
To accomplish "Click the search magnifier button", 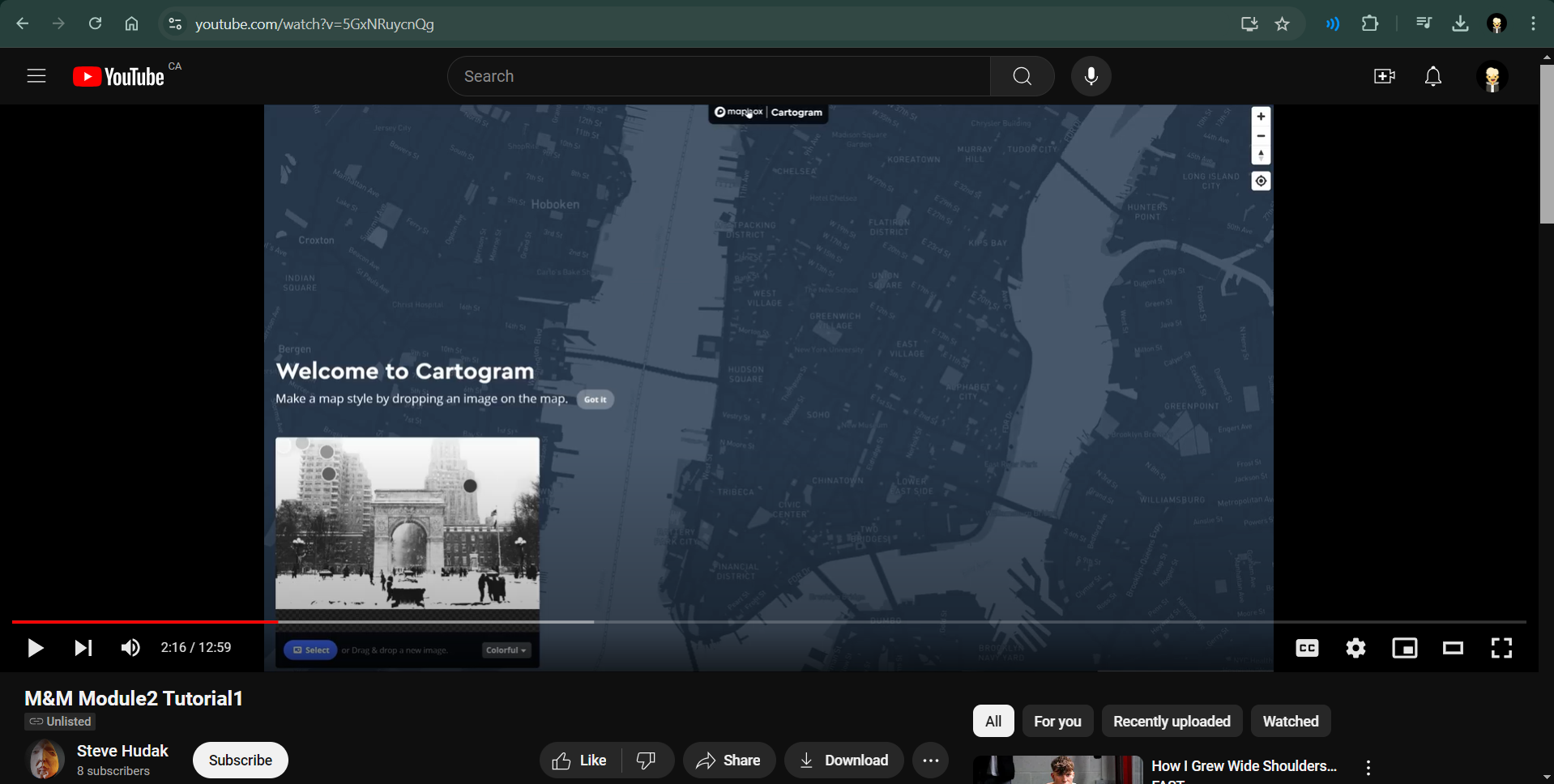I will [1022, 76].
